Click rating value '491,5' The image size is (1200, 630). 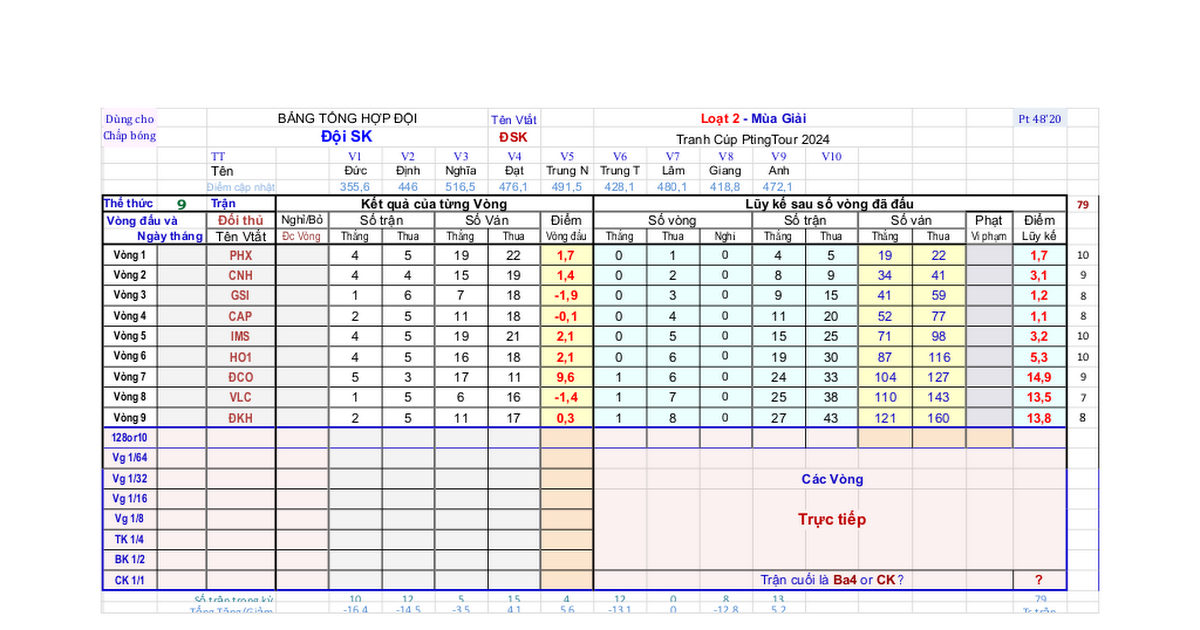click(x=567, y=186)
